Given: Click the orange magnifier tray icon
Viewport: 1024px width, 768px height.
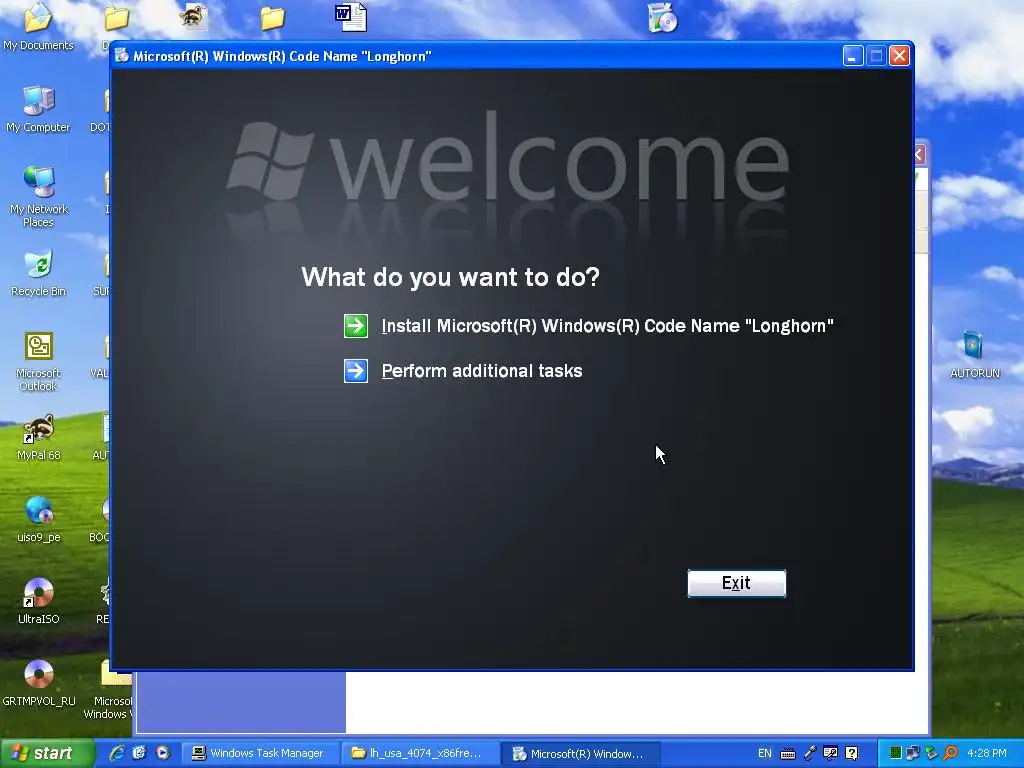Looking at the screenshot, I should point(950,753).
